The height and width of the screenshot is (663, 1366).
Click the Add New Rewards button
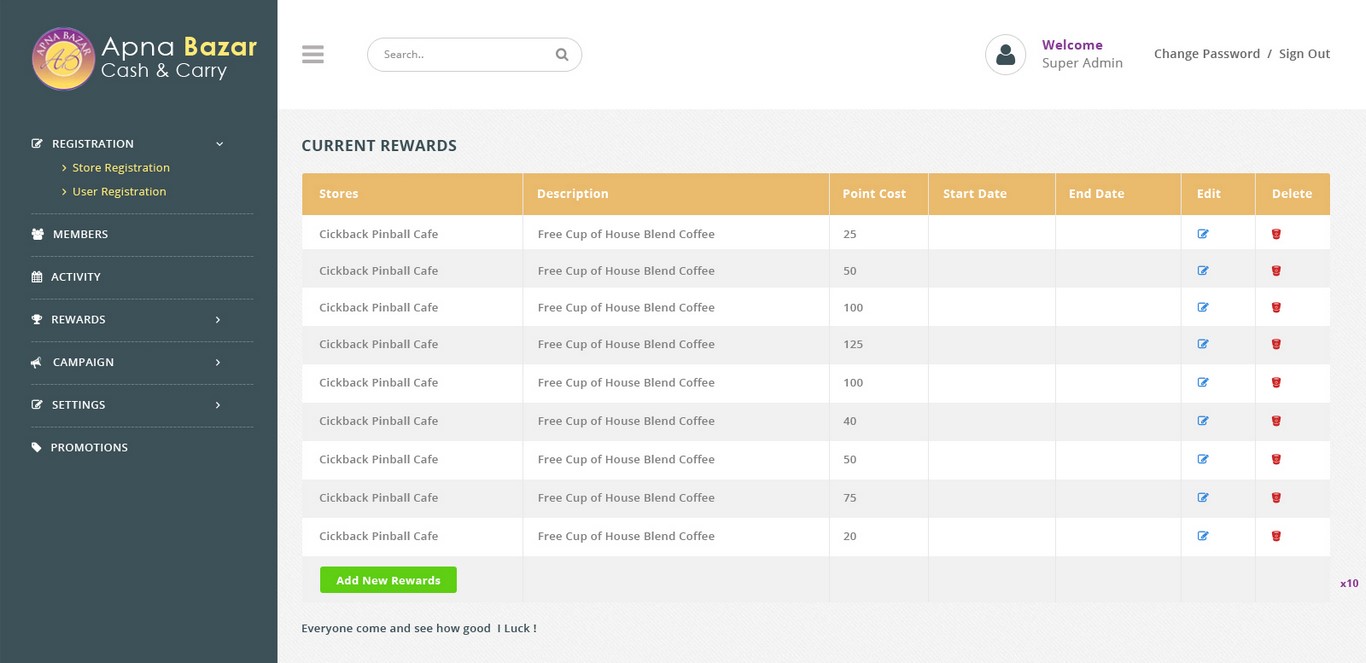tap(388, 580)
